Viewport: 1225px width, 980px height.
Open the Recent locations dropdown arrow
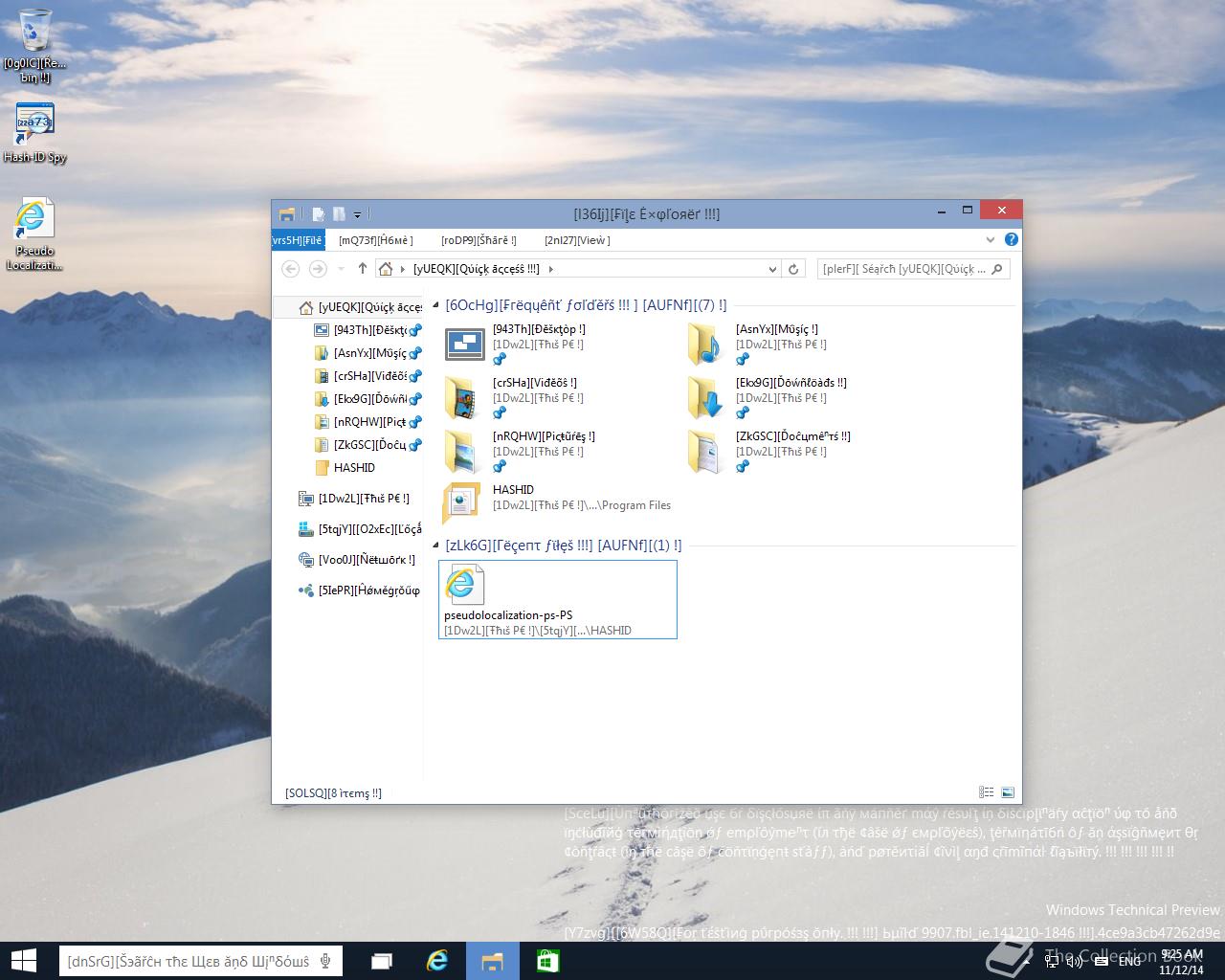coord(339,270)
